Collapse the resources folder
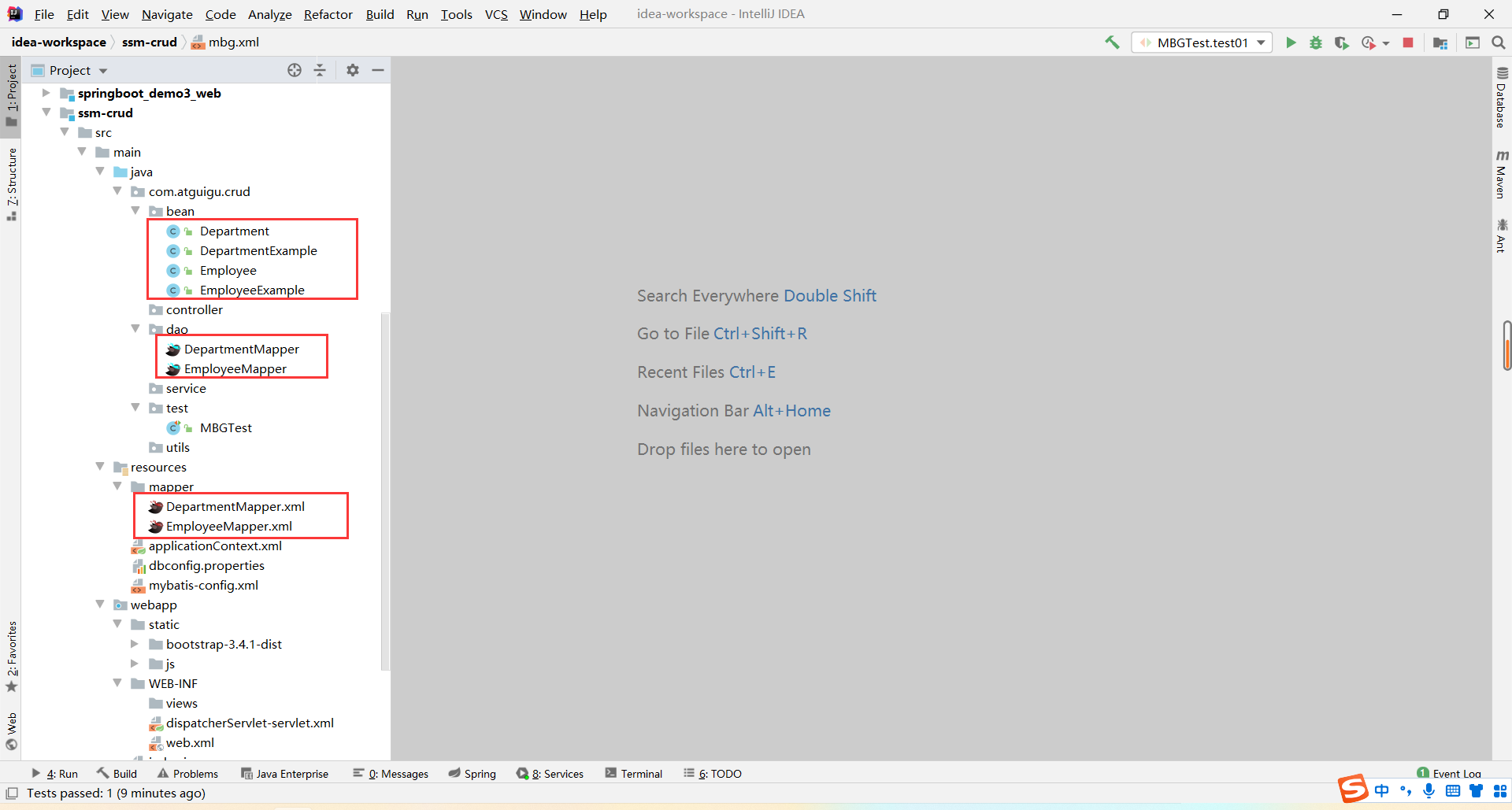The height and width of the screenshot is (810, 1512). pos(100,467)
